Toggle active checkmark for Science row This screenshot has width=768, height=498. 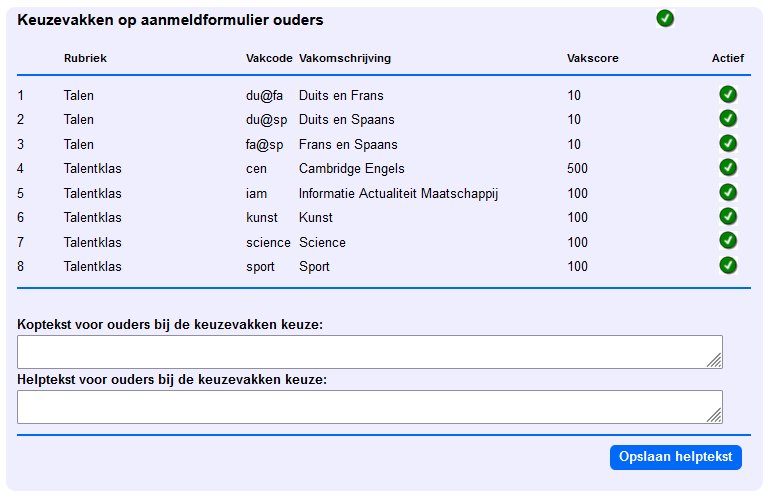tap(728, 241)
